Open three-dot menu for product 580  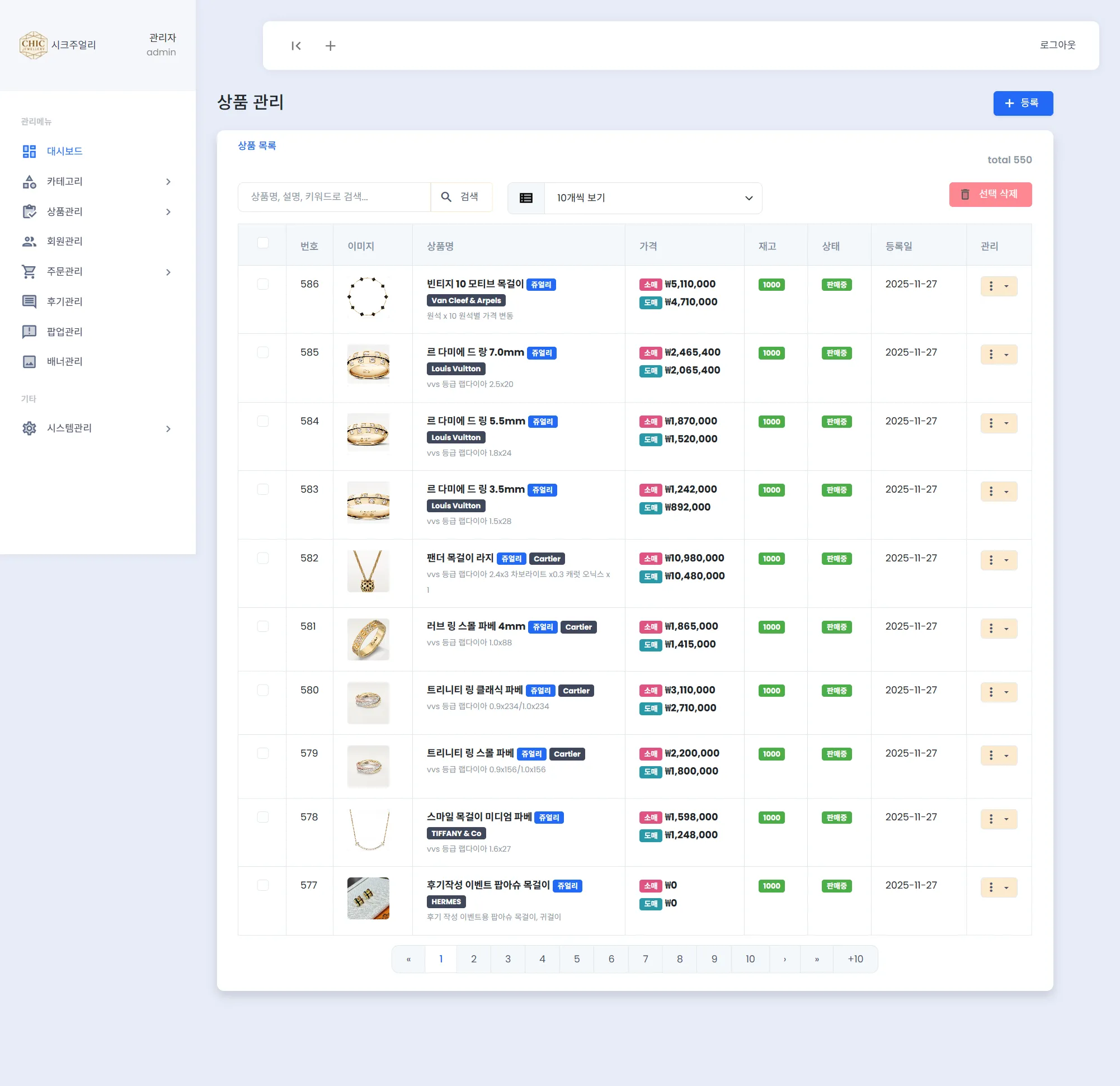click(x=999, y=692)
